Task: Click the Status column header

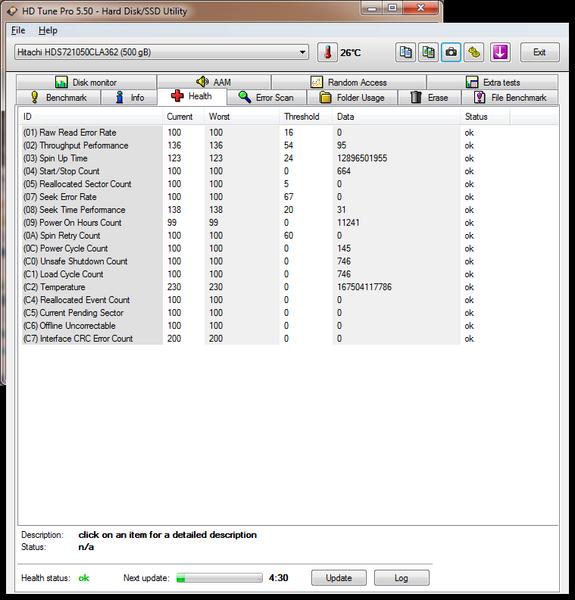Action: 485,117
